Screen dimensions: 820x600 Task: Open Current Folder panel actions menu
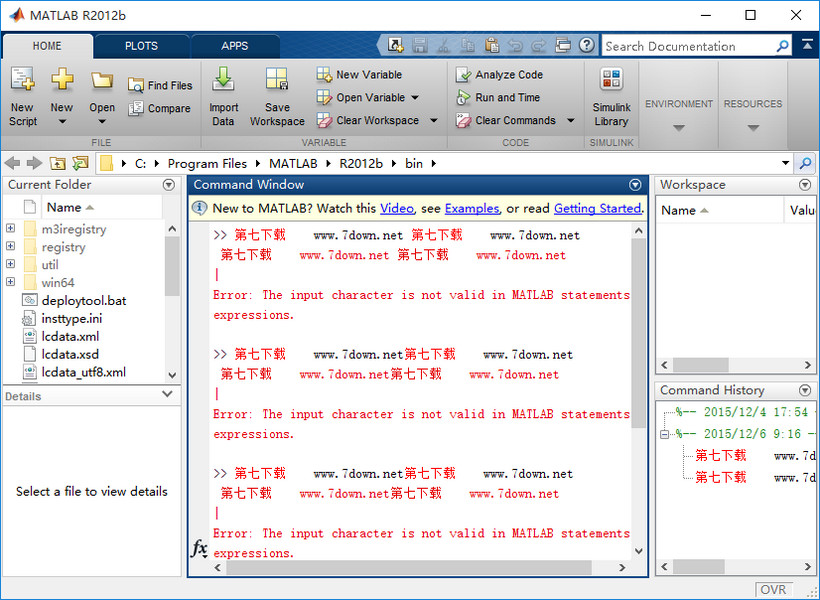pyautogui.click(x=168, y=185)
